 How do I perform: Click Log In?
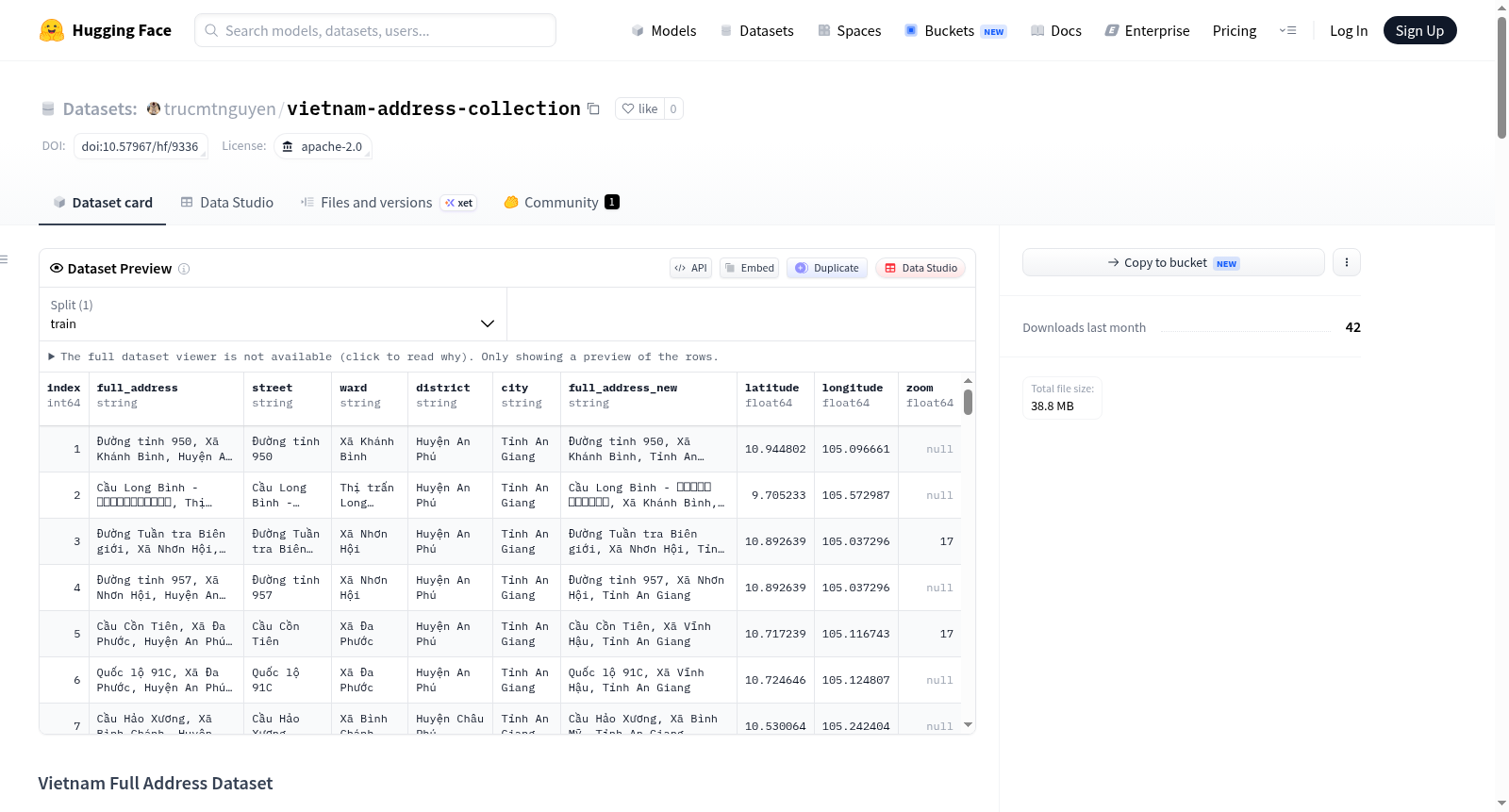[1349, 31]
